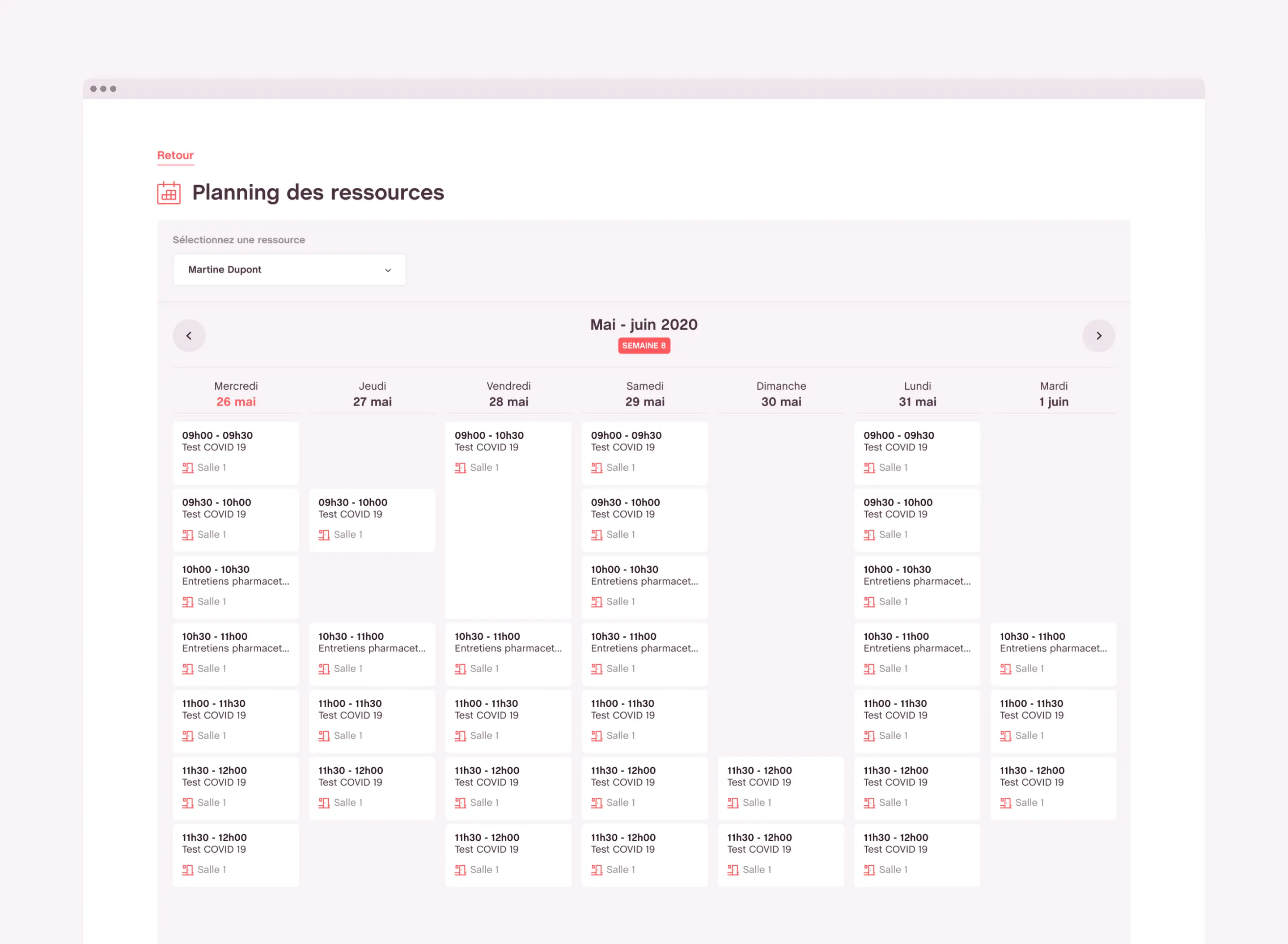Open Mardi 11h30 - 12h00 Test COVID 19 card
The height and width of the screenshot is (944, 1288).
(x=1053, y=787)
